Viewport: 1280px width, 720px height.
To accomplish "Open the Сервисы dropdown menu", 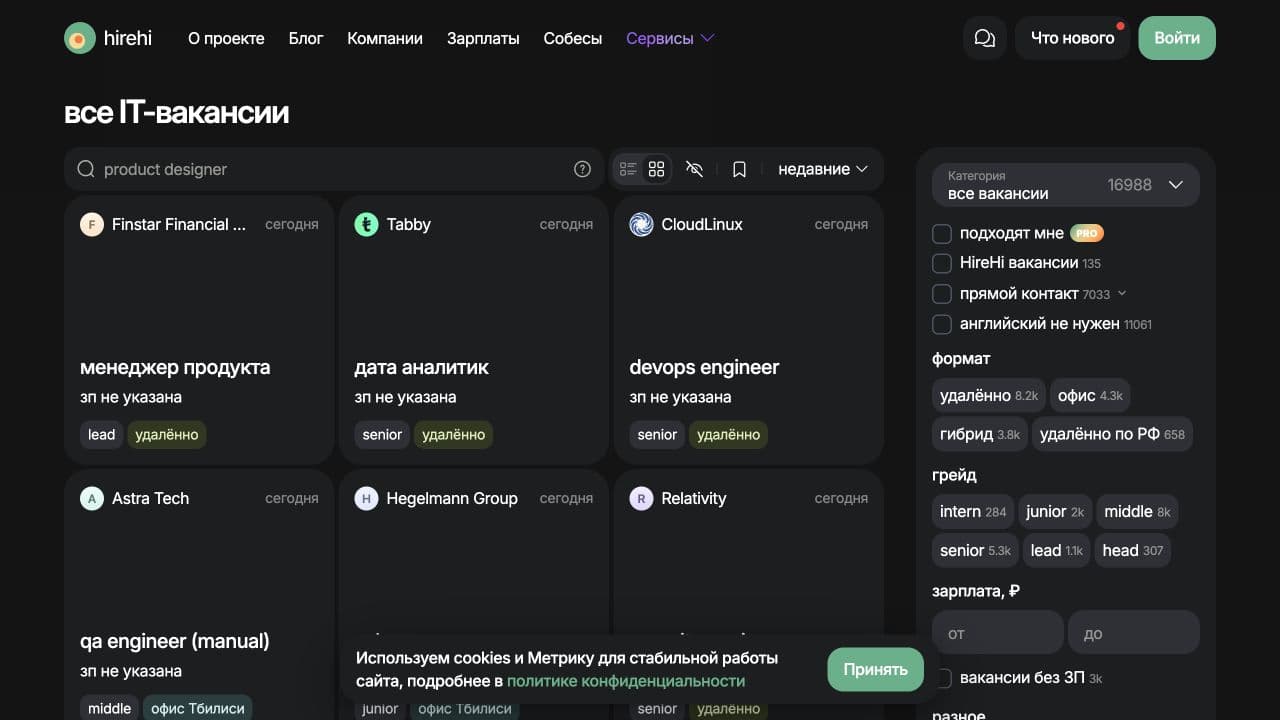I will tap(670, 38).
